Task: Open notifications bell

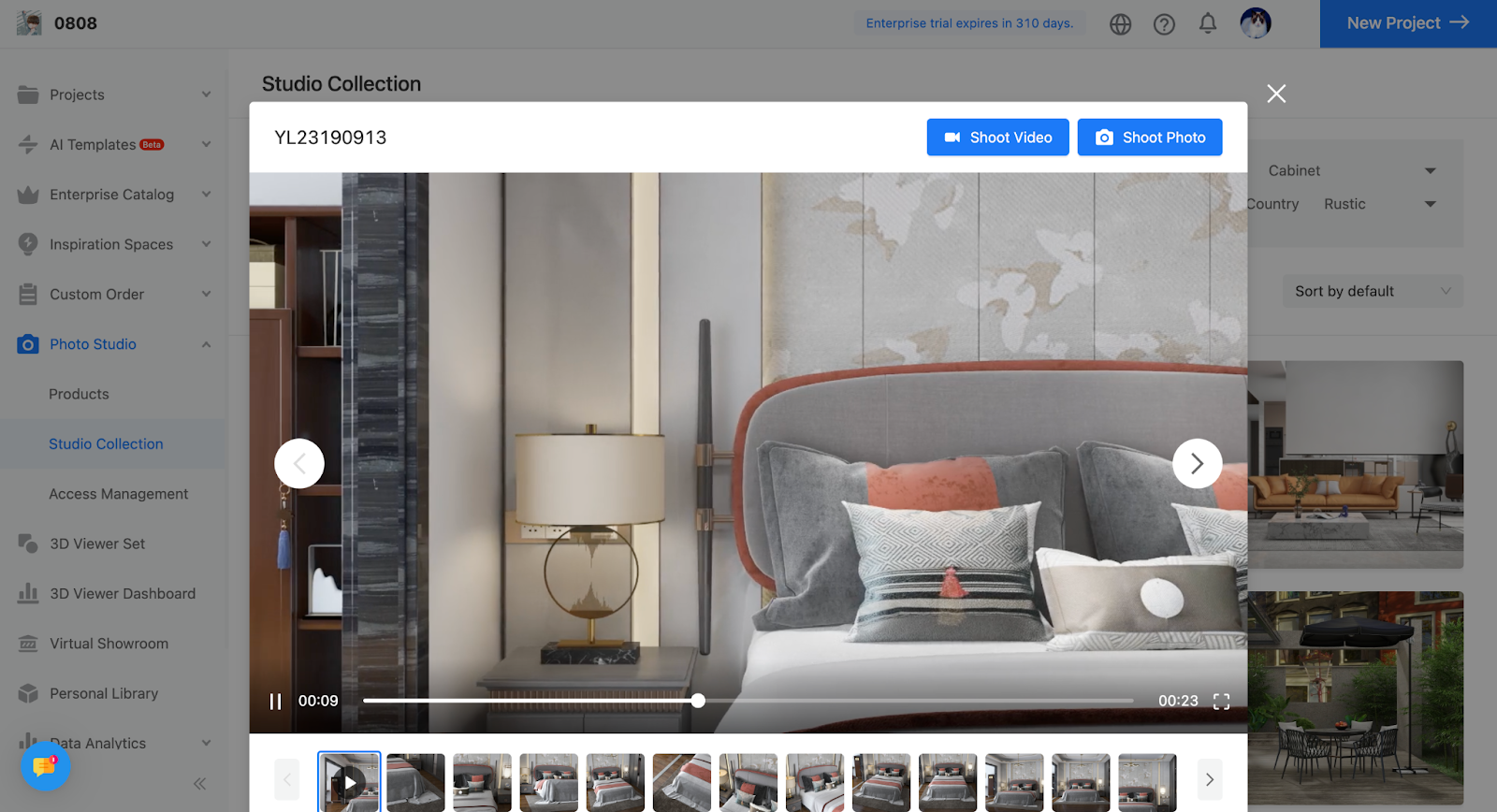Action: [x=1208, y=23]
